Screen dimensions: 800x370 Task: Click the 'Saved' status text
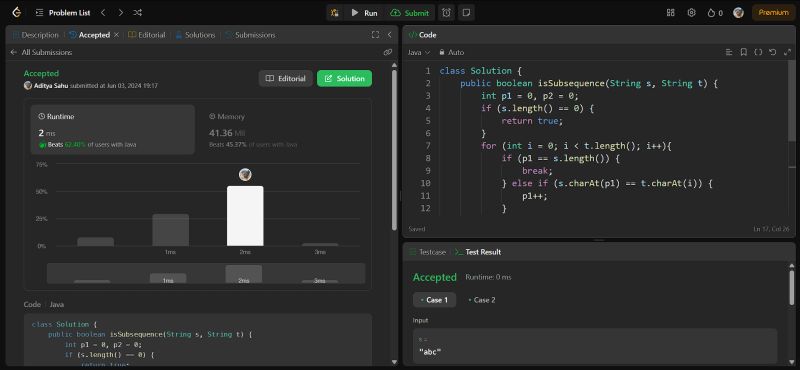[417, 229]
